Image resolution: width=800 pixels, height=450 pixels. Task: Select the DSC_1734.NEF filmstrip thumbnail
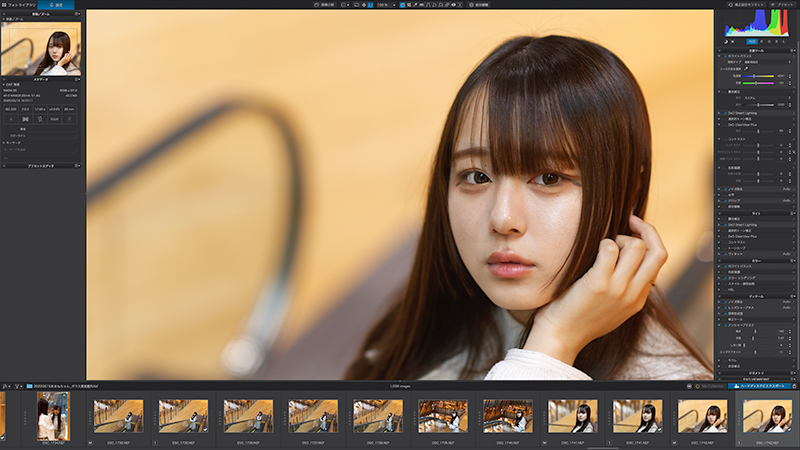(x=54, y=416)
